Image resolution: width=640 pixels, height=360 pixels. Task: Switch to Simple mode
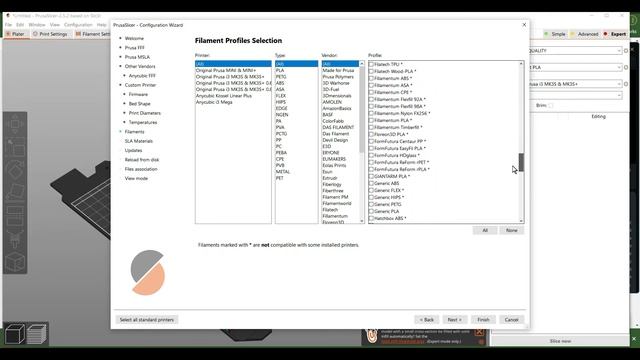click(555, 34)
